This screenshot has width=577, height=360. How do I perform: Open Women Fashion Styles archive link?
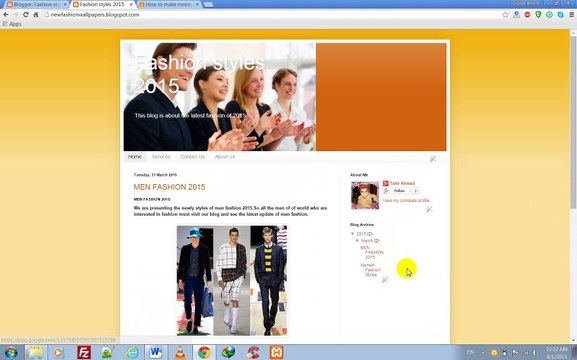(x=370, y=270)
